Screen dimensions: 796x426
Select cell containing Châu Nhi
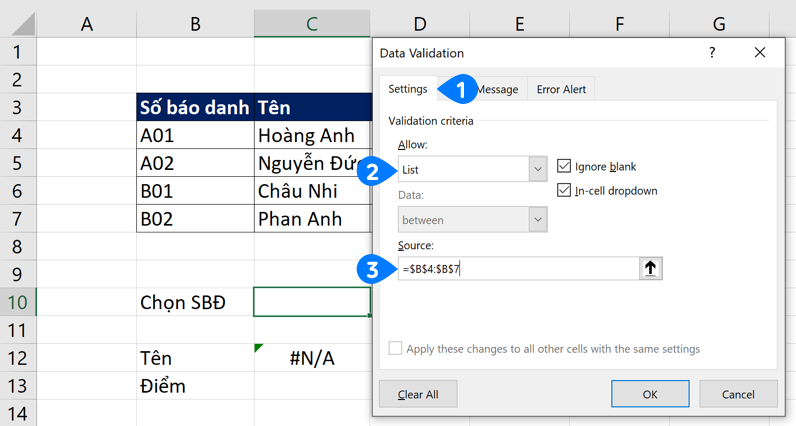[x=313, y=191]
